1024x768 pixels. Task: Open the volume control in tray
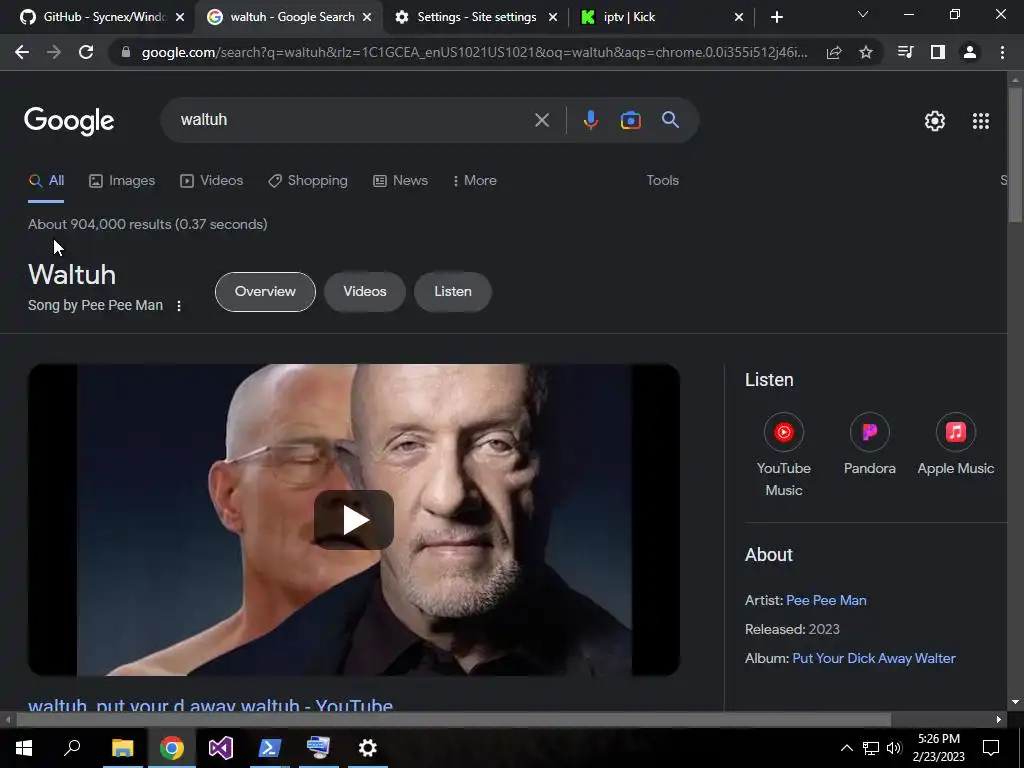pyautogui.click(x=894, y=748)
